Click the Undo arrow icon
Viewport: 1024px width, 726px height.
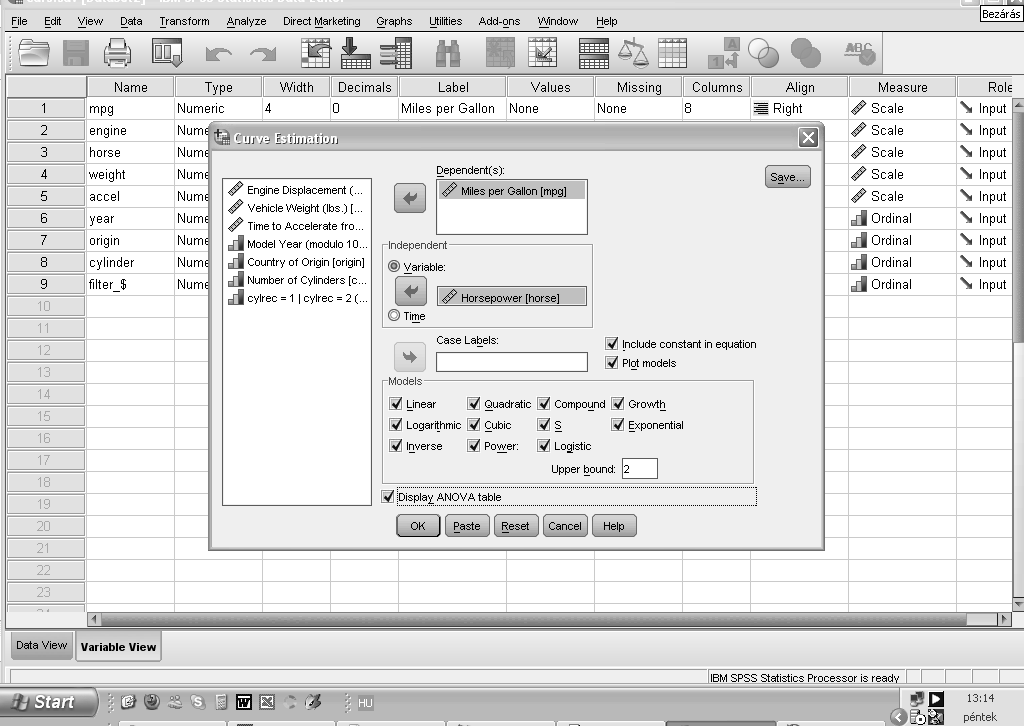[218, 54]
